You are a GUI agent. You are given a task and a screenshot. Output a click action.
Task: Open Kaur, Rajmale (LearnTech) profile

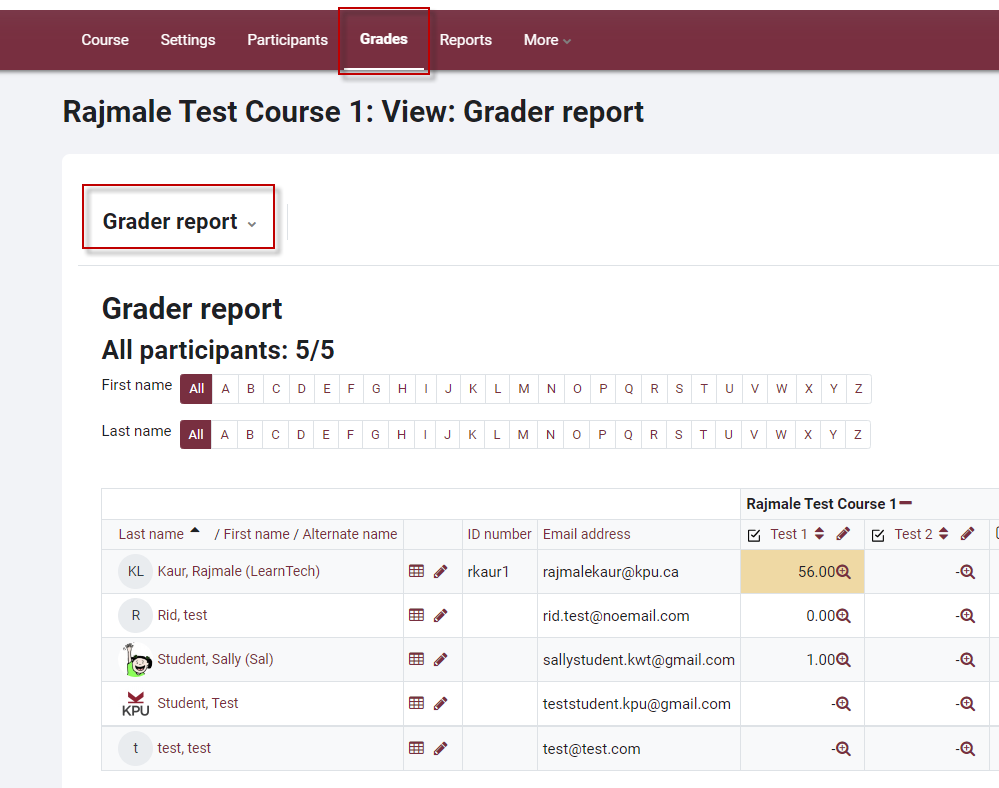click(238, 571)
